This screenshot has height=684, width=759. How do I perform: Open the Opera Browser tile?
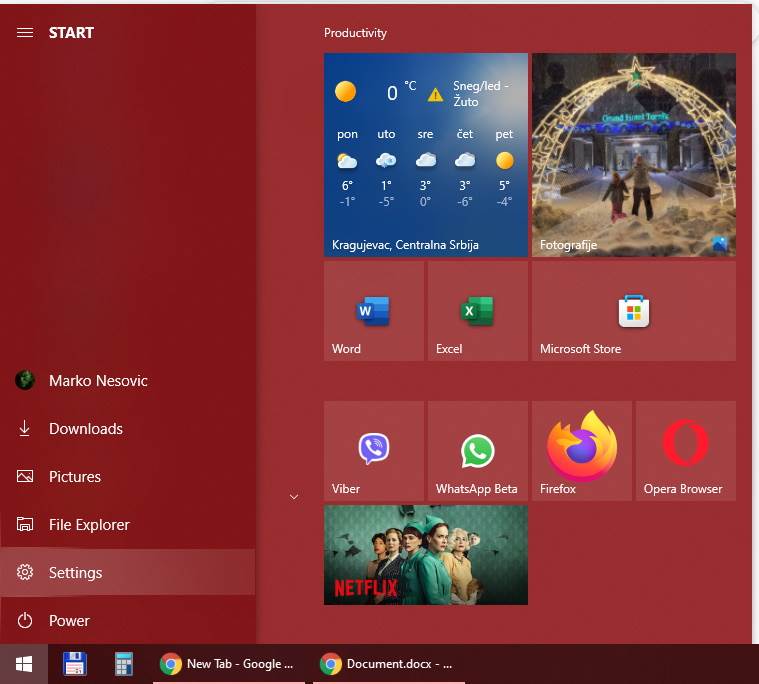[686, 451]
